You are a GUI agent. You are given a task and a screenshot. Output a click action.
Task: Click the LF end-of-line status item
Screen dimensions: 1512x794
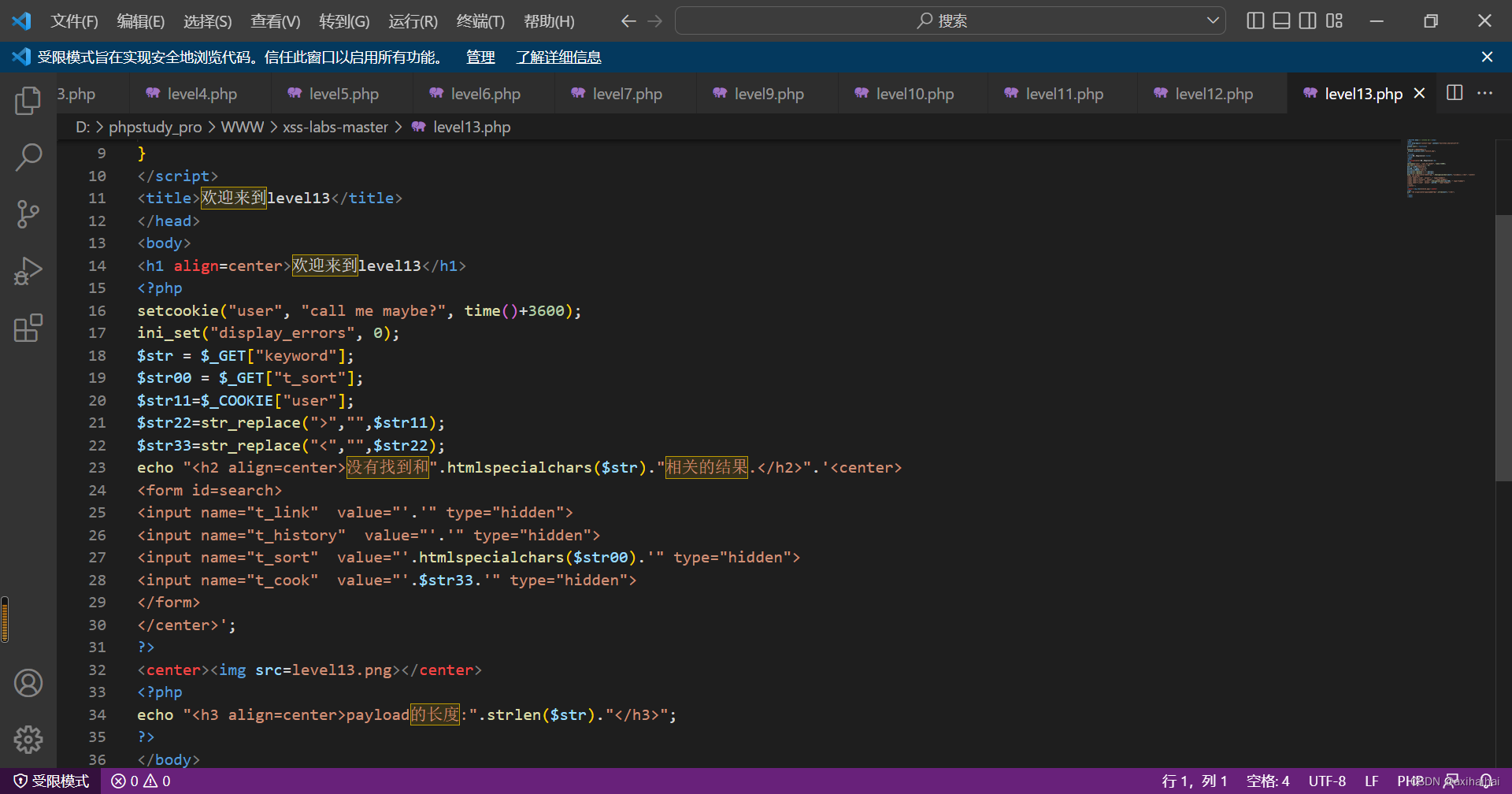click(1372, 781)
